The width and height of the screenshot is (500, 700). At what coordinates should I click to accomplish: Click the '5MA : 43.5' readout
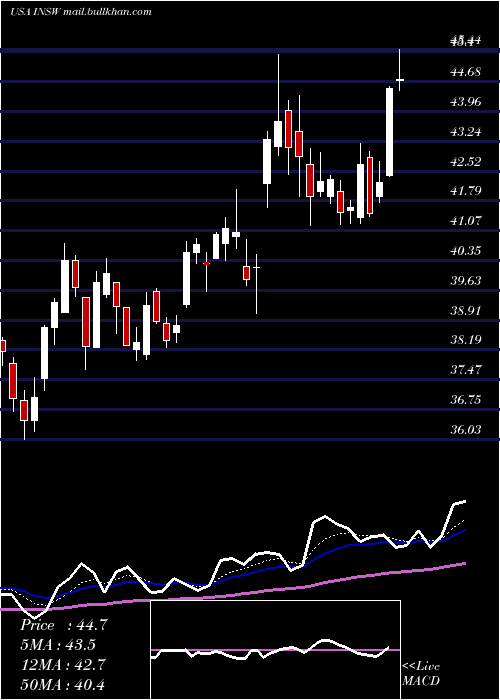(58, 645)
